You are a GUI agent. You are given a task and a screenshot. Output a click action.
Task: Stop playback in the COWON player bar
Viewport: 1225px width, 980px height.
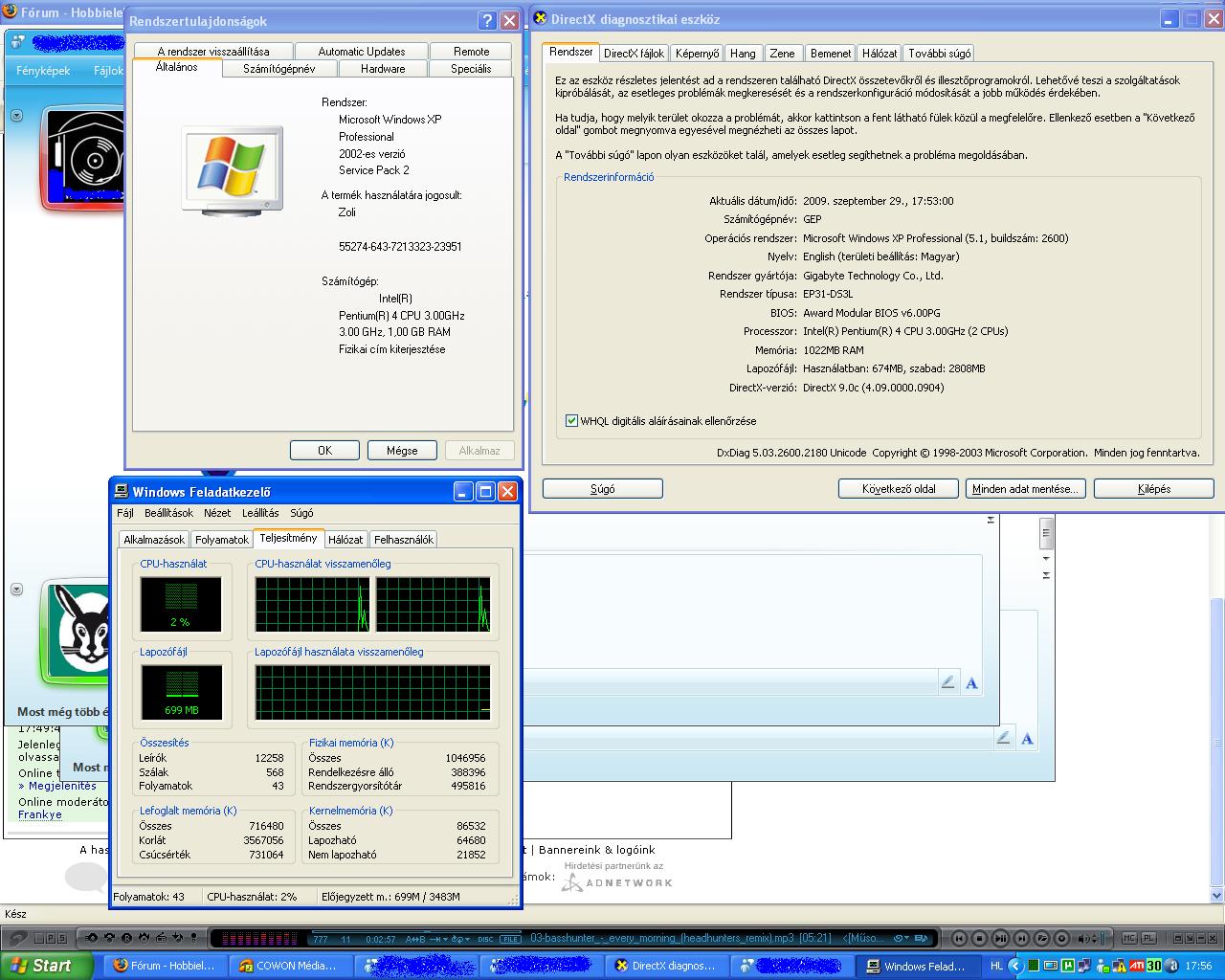979,939
